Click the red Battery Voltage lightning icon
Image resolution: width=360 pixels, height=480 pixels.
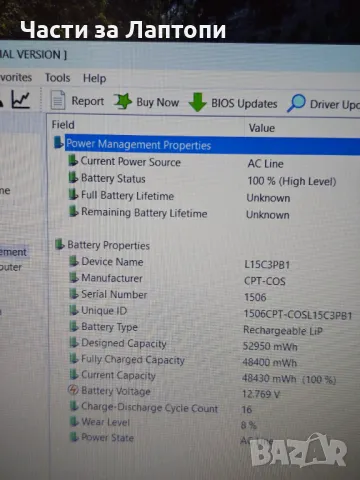click(x=73, y=390)
